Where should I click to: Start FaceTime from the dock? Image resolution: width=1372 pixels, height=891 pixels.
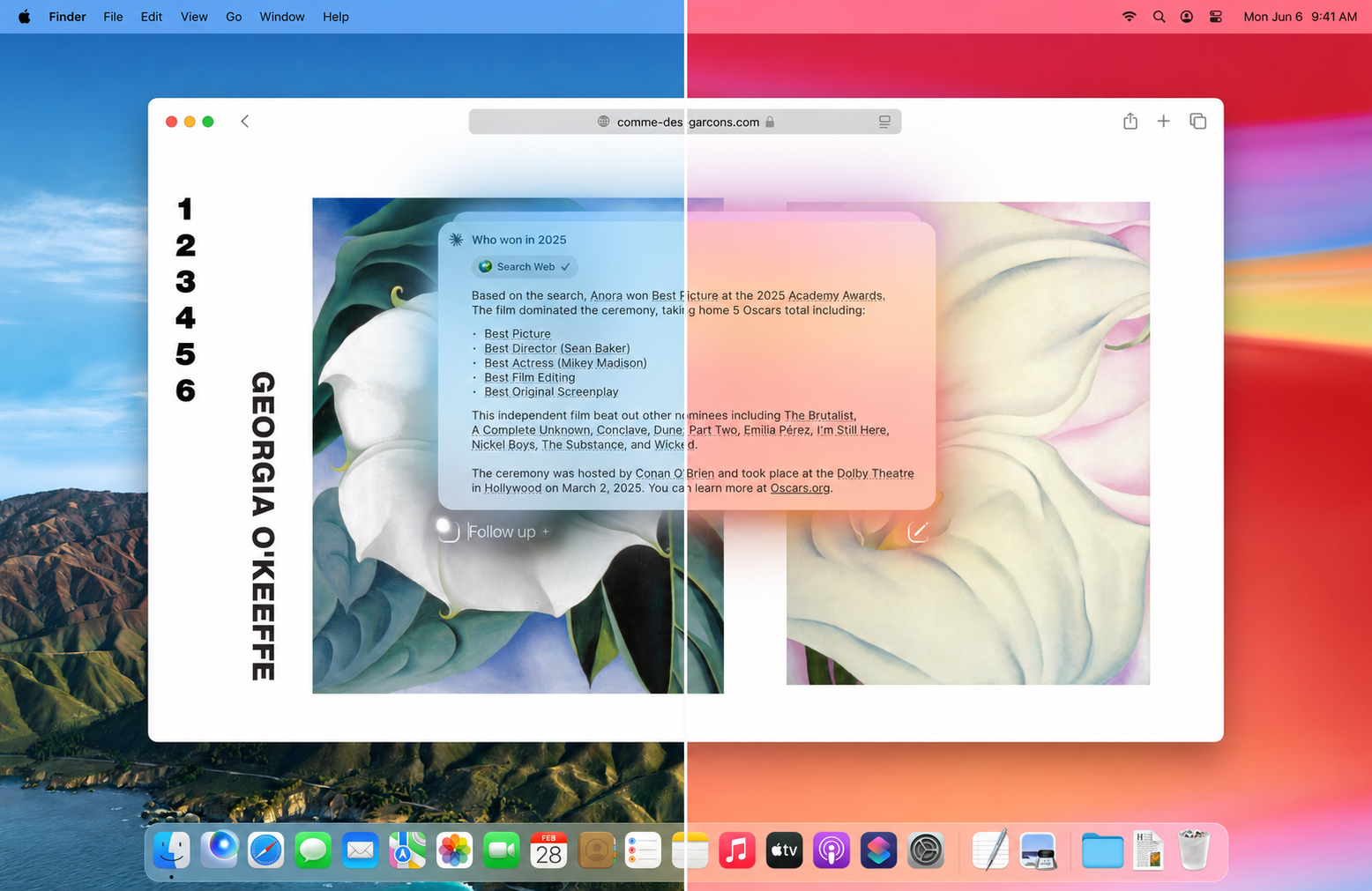pos(502,850)
